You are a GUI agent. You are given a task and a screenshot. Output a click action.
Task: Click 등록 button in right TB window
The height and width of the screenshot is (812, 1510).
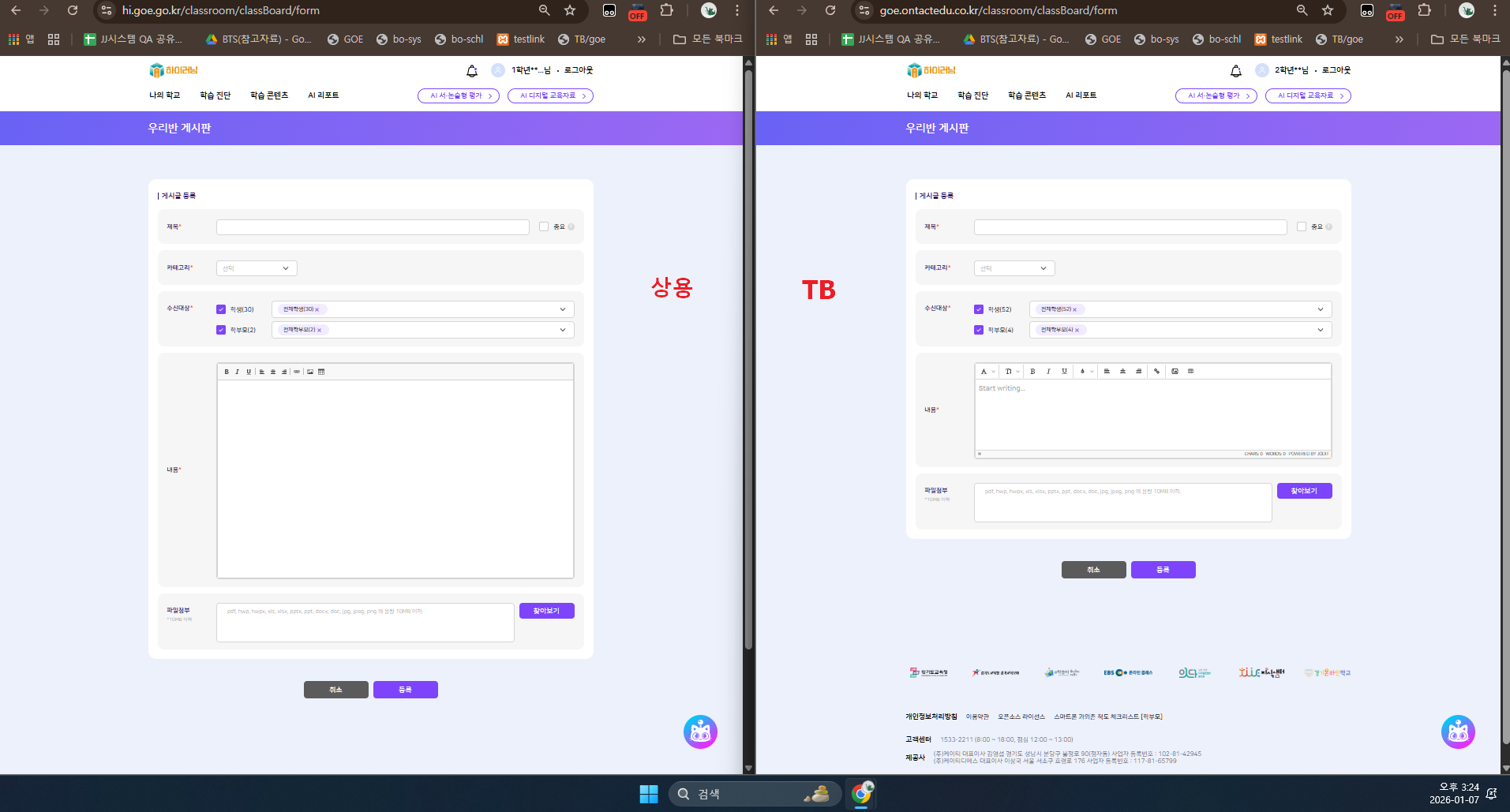click(1163, 570)
